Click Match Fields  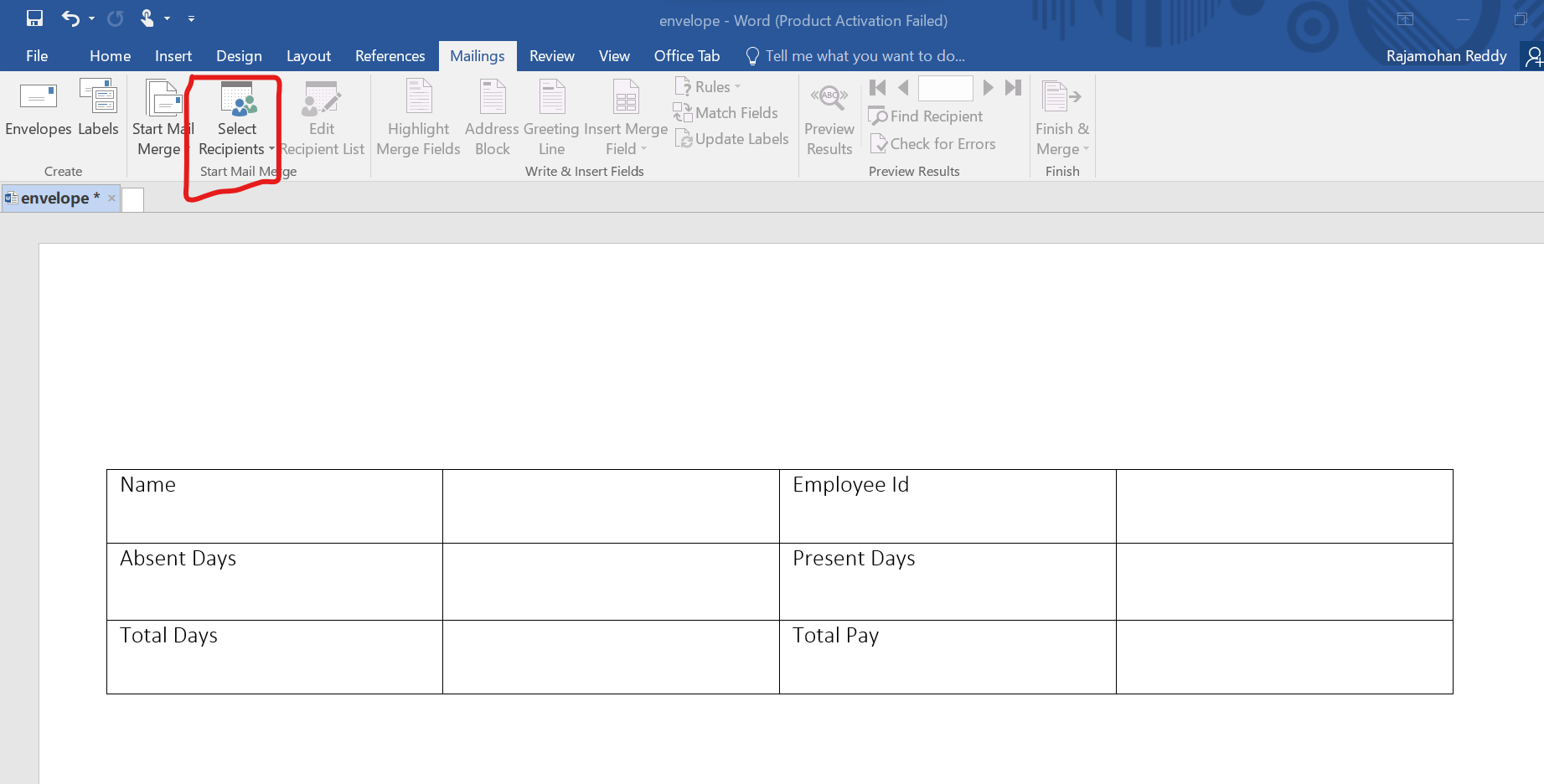click(x=726, y=113)
